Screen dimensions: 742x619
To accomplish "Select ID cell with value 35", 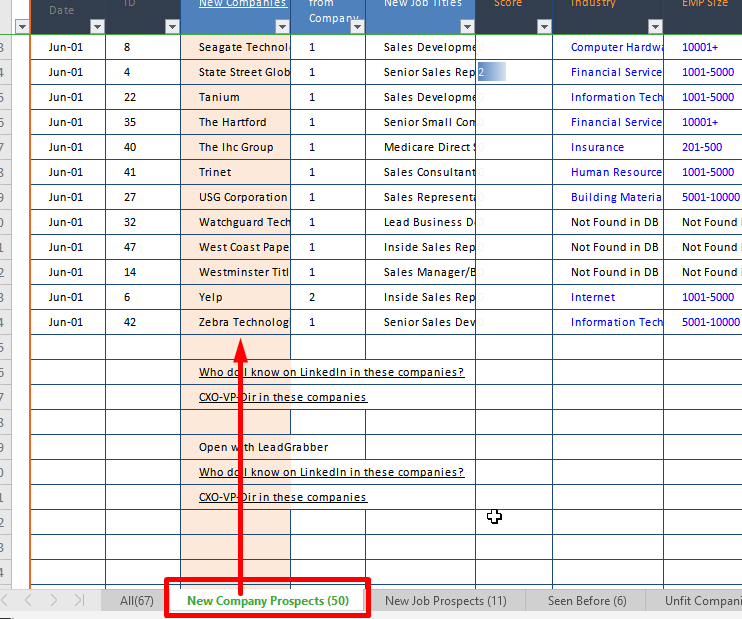I will (x=143, y=122).
